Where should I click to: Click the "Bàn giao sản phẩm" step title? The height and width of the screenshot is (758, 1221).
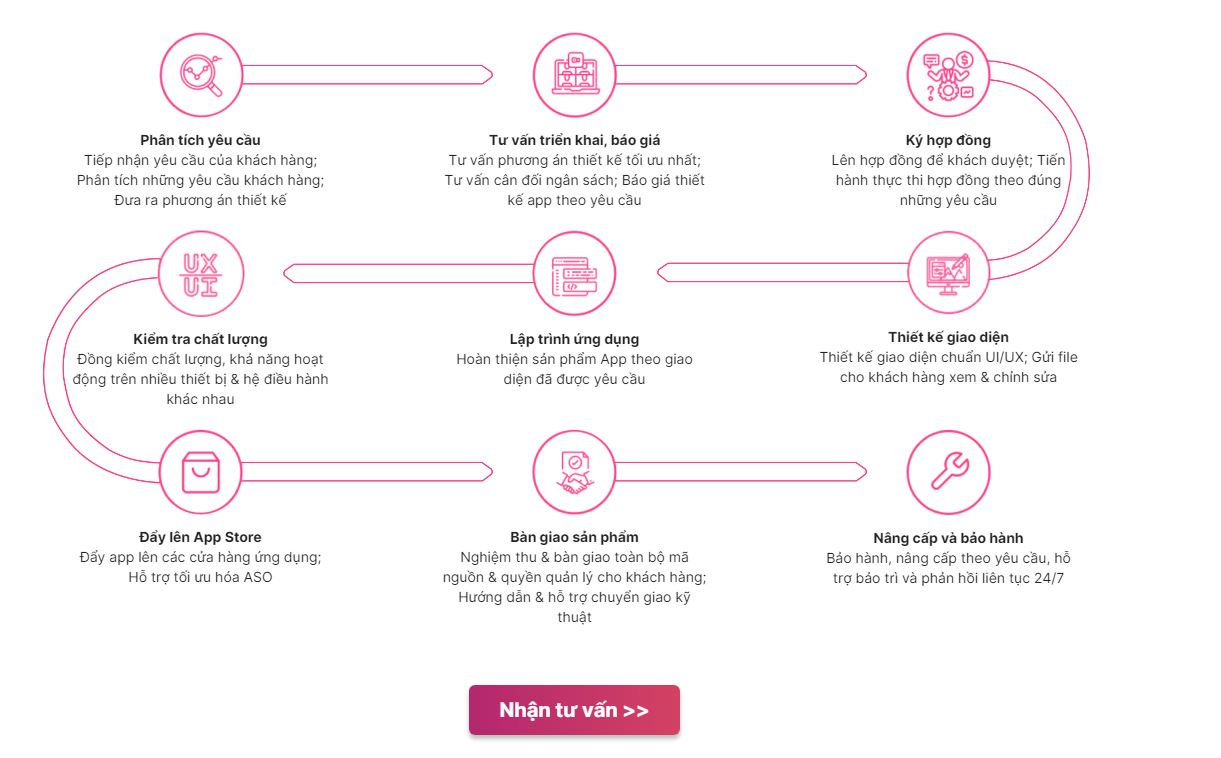(574, 537)
